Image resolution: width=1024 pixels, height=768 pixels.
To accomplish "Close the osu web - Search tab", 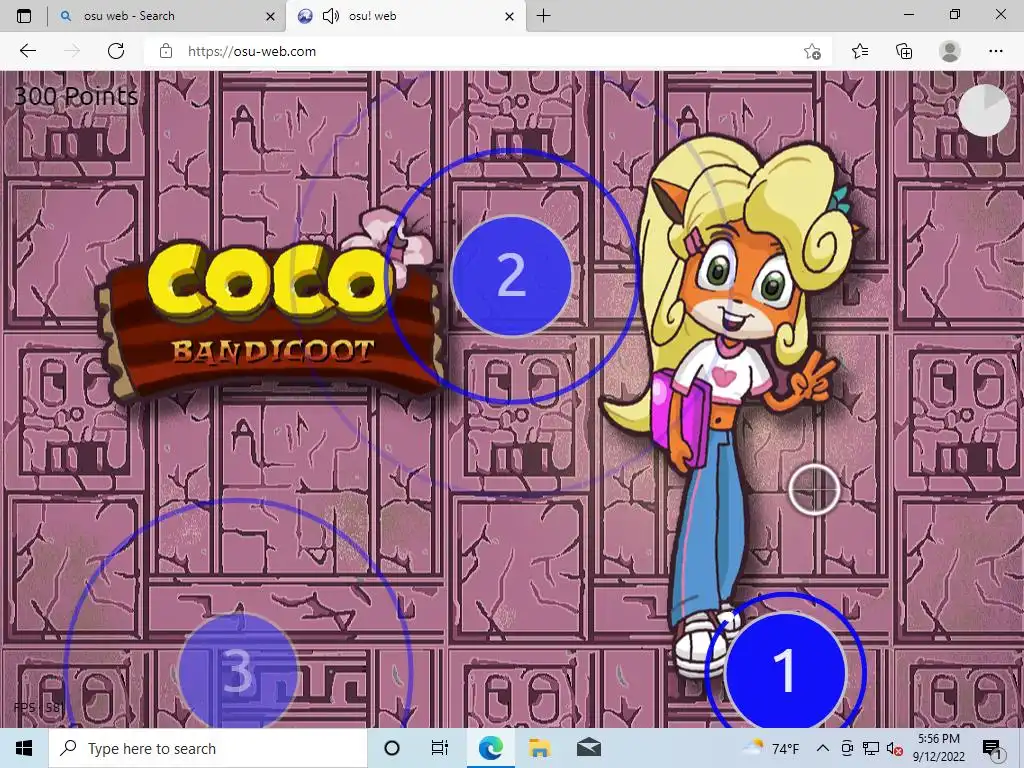I will [x=270, y=16].
